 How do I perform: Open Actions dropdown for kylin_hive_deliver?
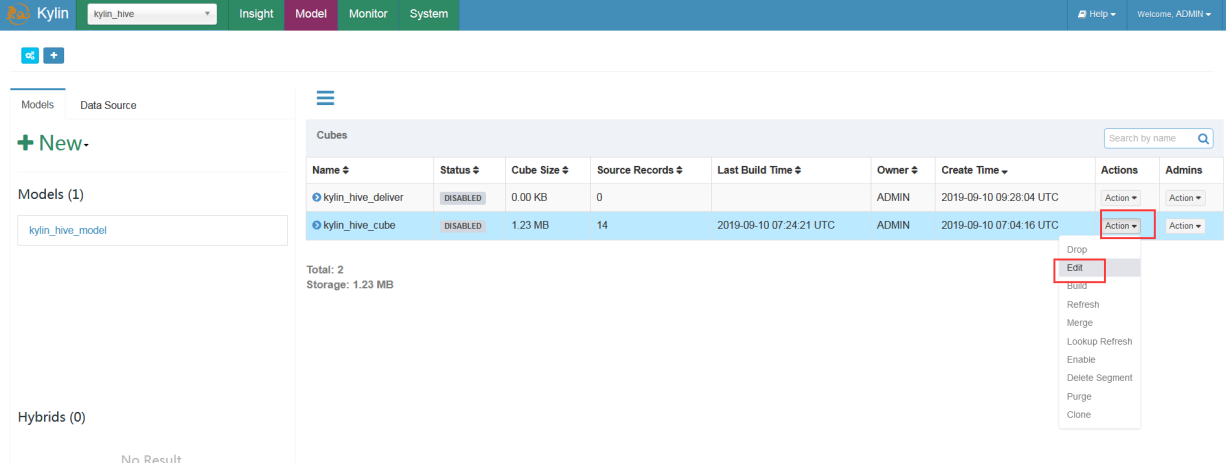click(x=1121, y=198)
